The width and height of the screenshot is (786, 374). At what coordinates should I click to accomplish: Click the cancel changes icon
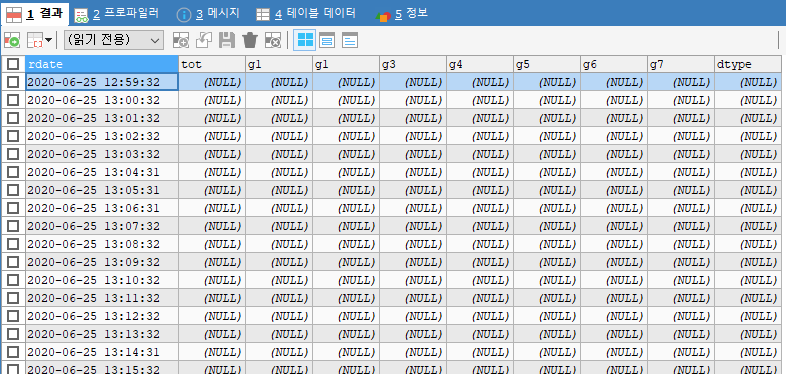tap(273, 40)
